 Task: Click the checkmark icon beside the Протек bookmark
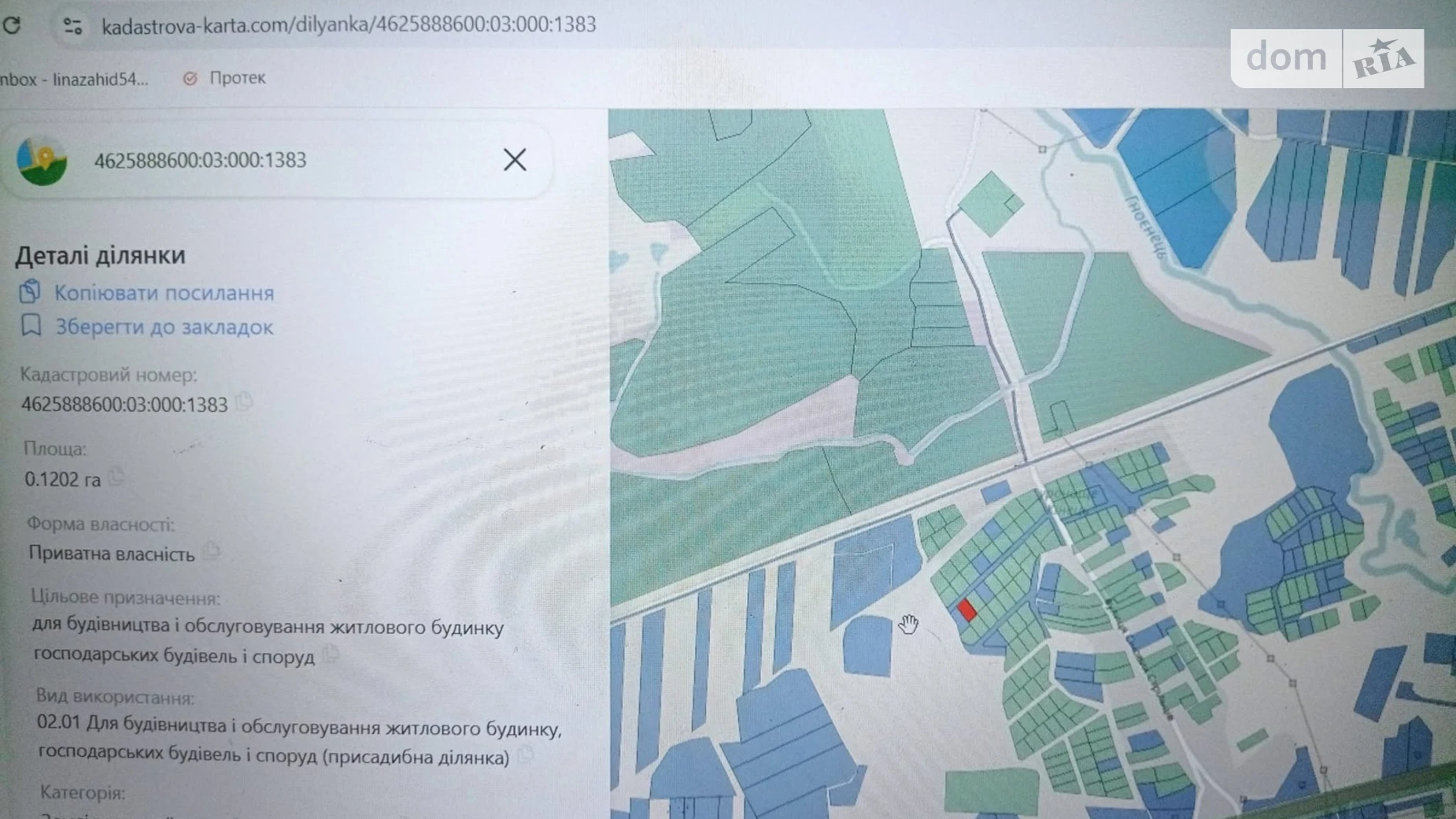tap(190, 77)
